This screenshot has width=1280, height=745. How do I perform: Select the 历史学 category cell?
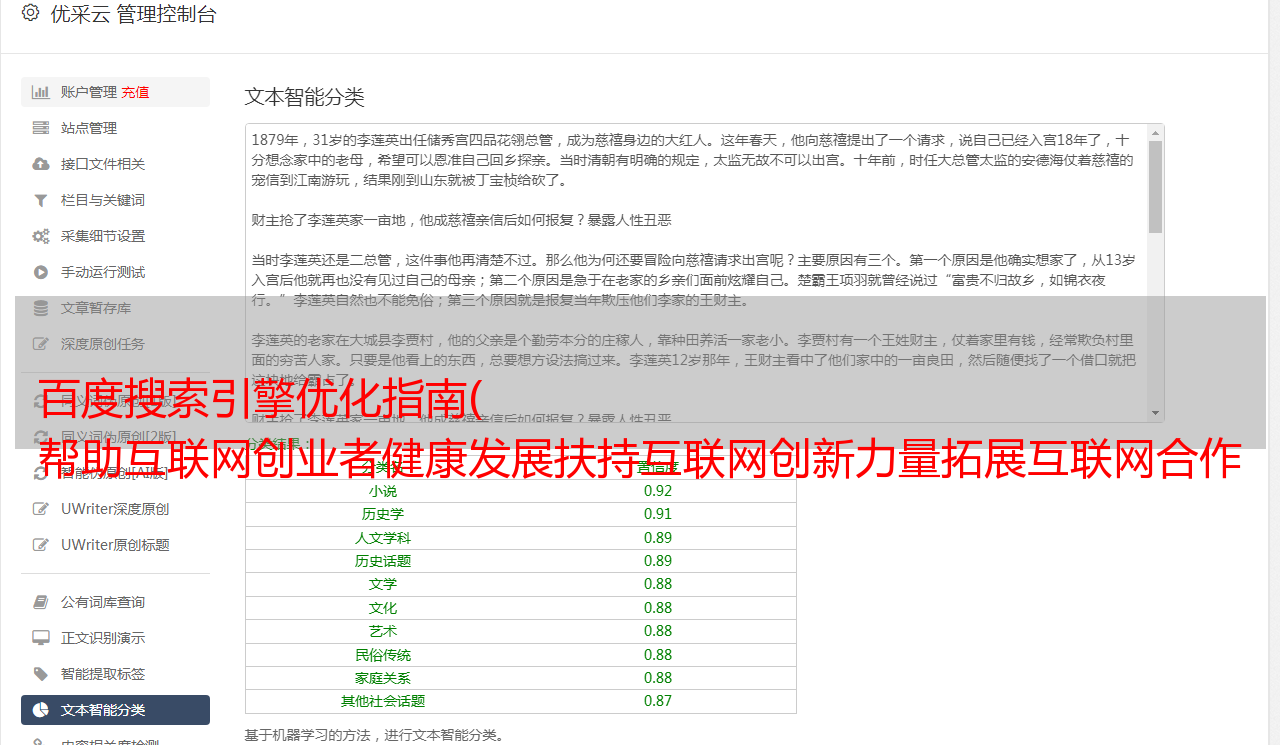[x=383, y=514]
